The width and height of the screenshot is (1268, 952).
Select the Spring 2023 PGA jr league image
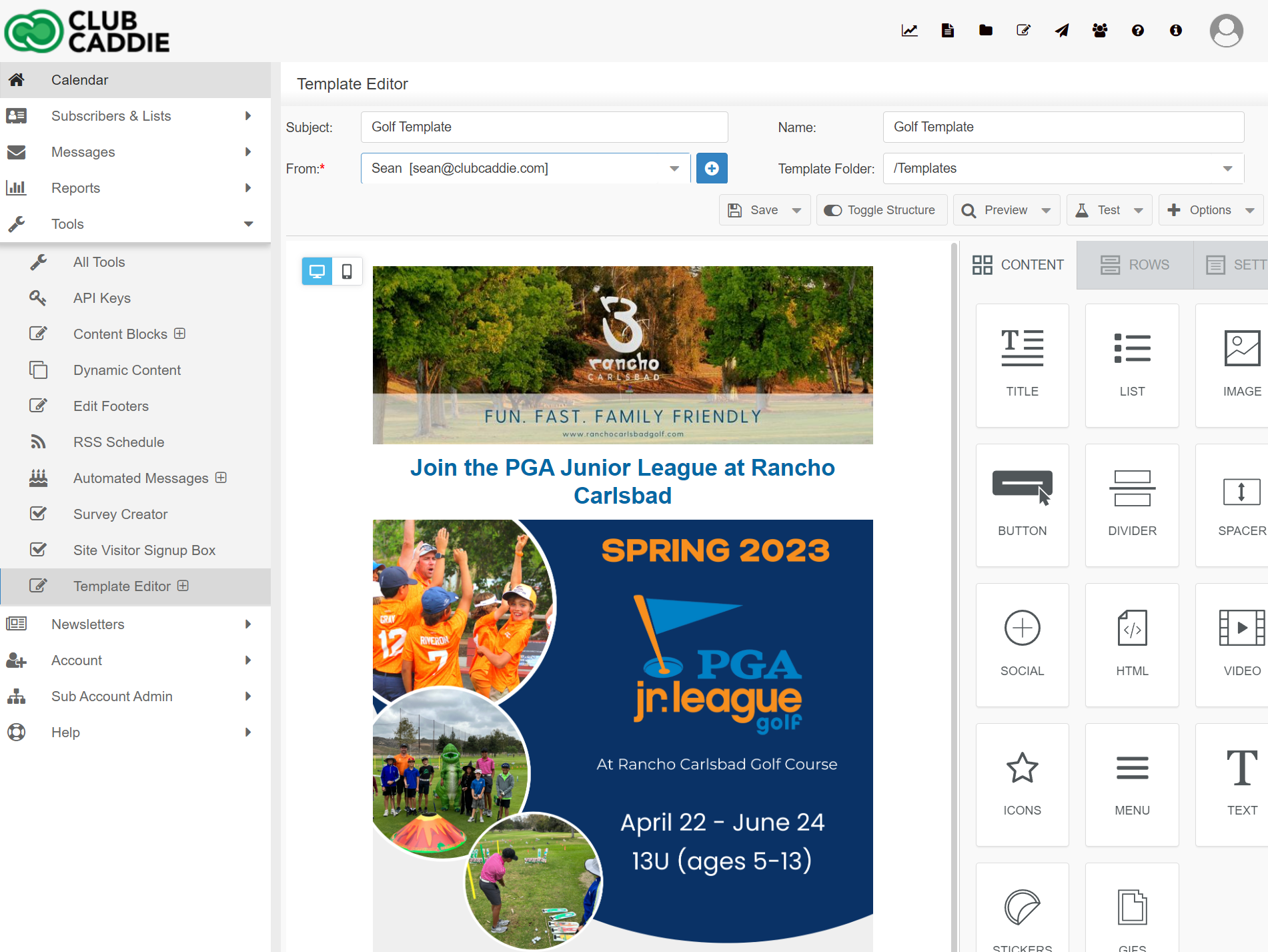(x=622, y=735)
